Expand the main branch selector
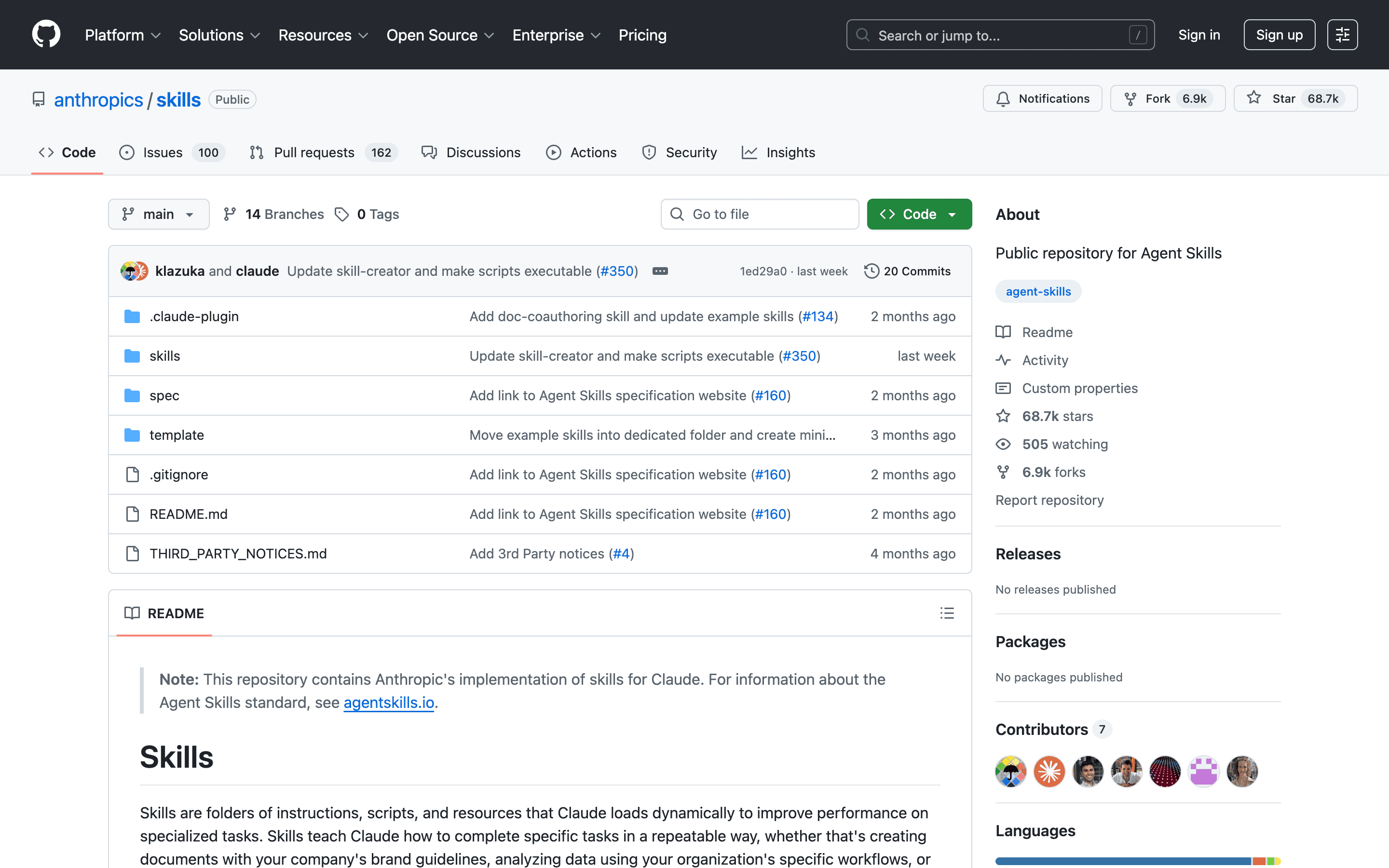1389x868 pixels. [158, 214]
